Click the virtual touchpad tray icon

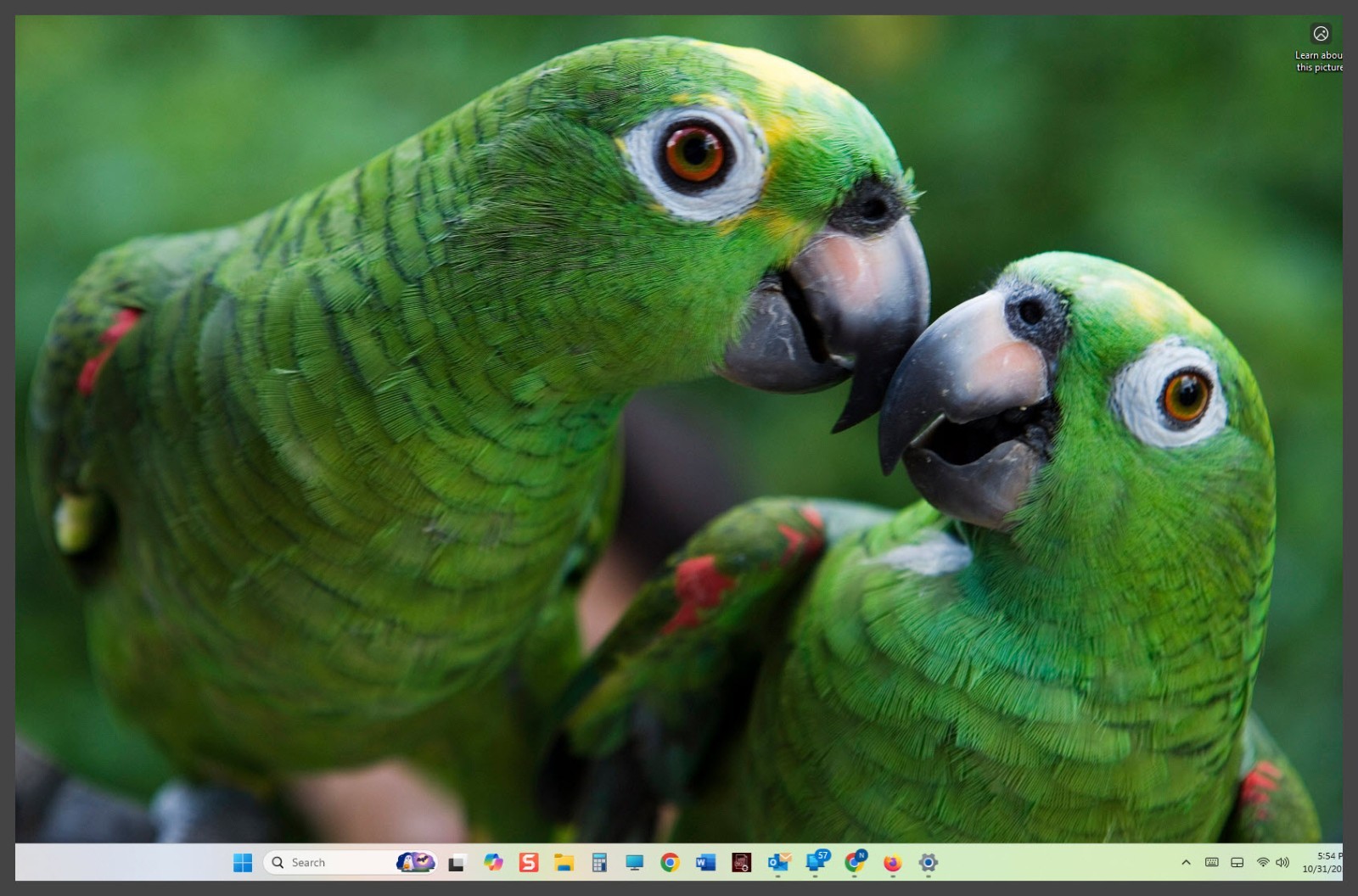1237,862
